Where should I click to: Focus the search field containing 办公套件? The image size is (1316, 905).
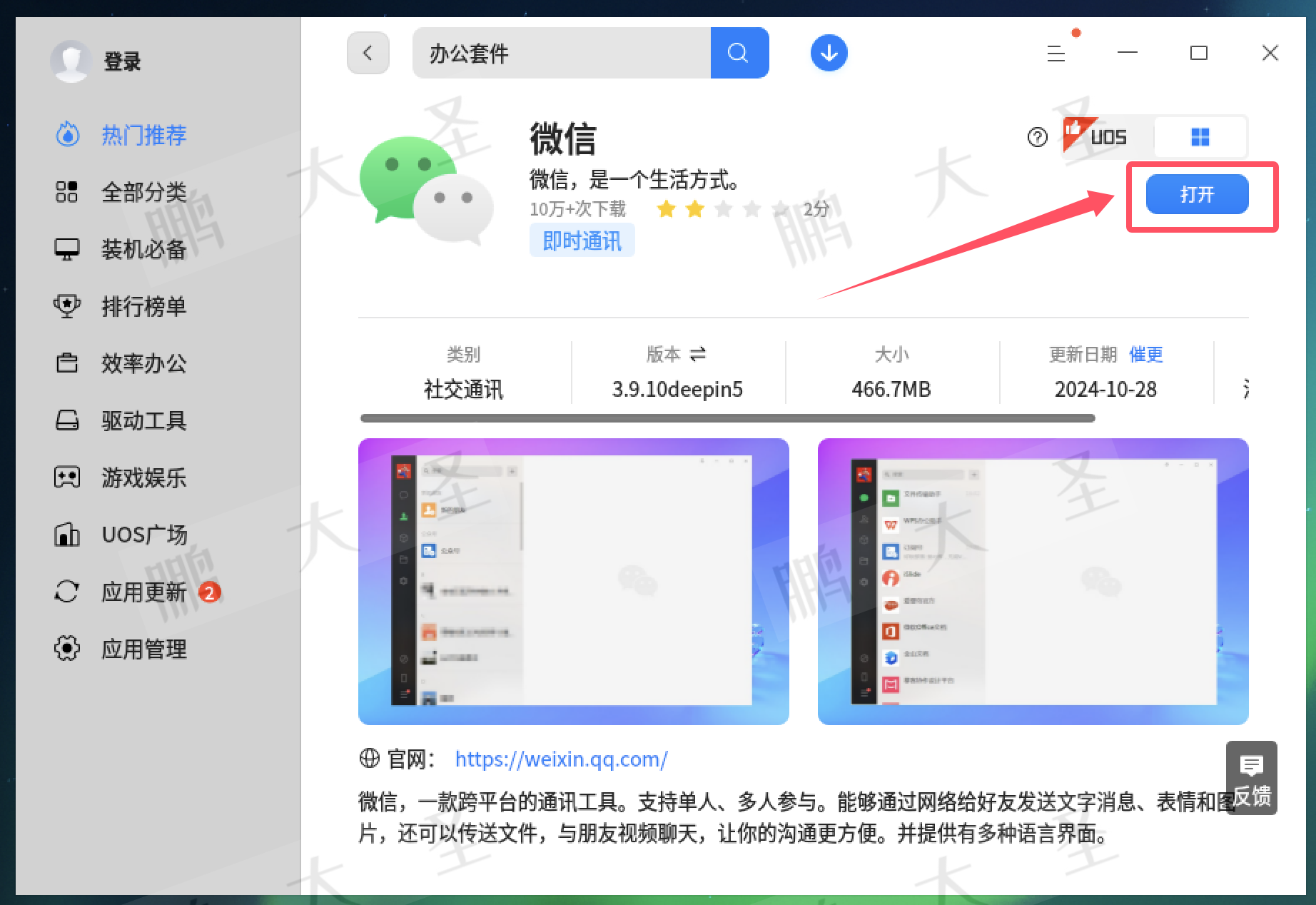(562, 53)
